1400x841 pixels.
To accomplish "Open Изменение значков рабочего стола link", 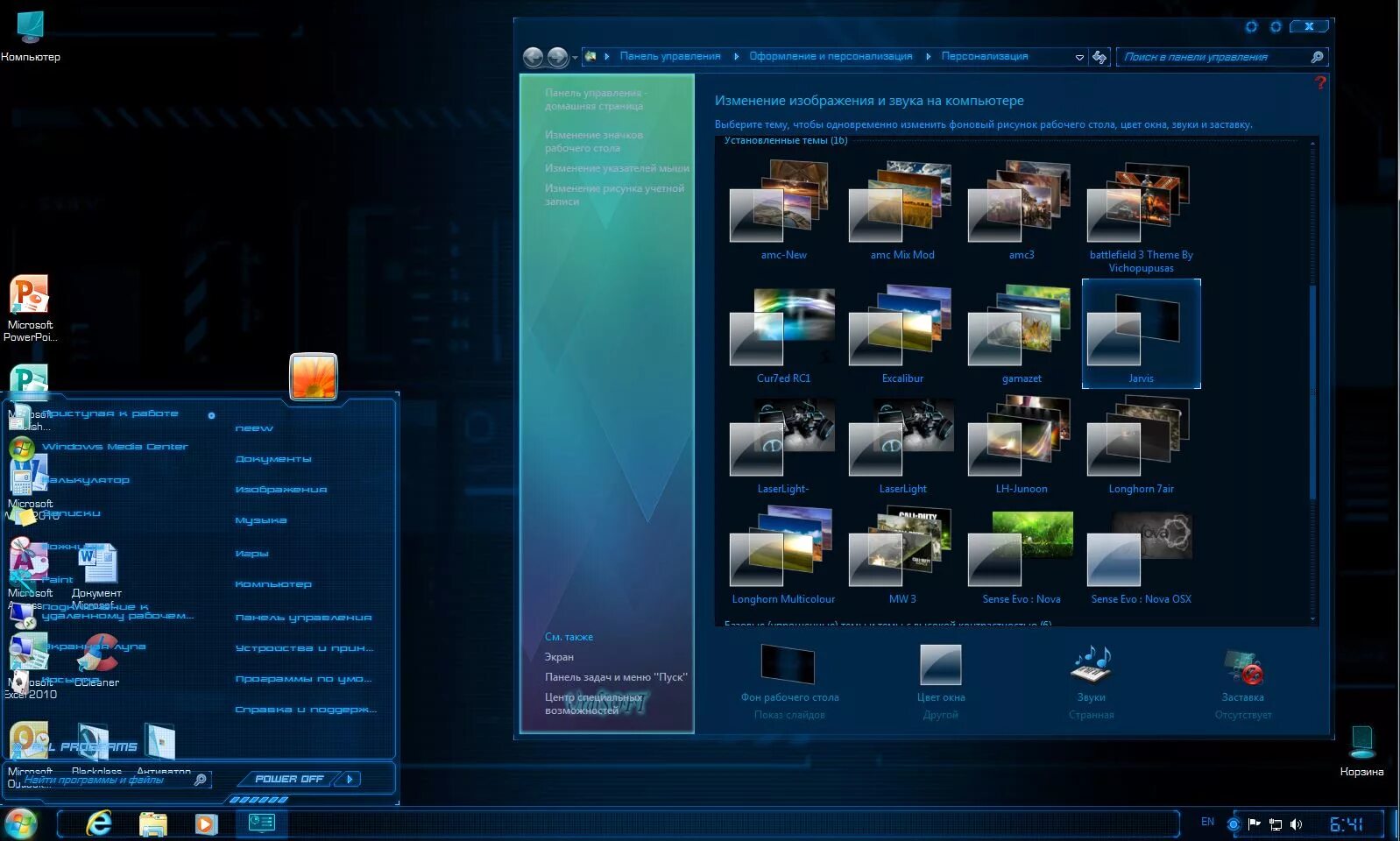I will coord(594,141).
